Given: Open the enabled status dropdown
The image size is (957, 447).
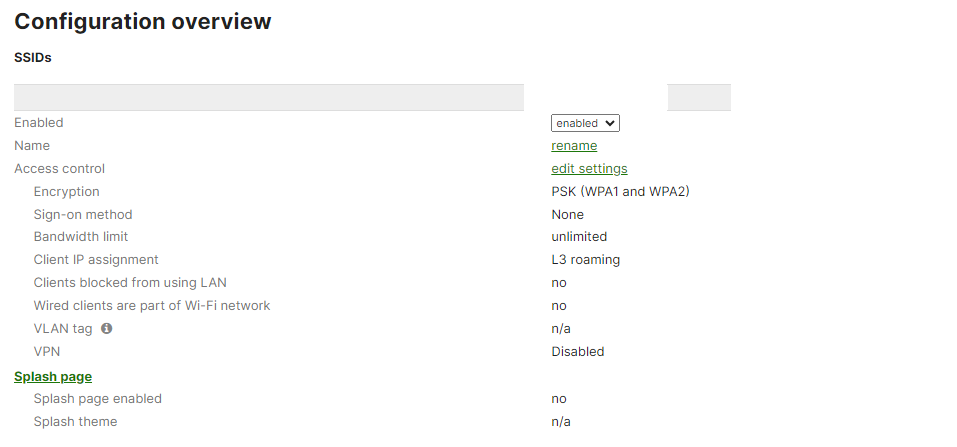Looking at the screenshot, I should [x=585, y=123].
